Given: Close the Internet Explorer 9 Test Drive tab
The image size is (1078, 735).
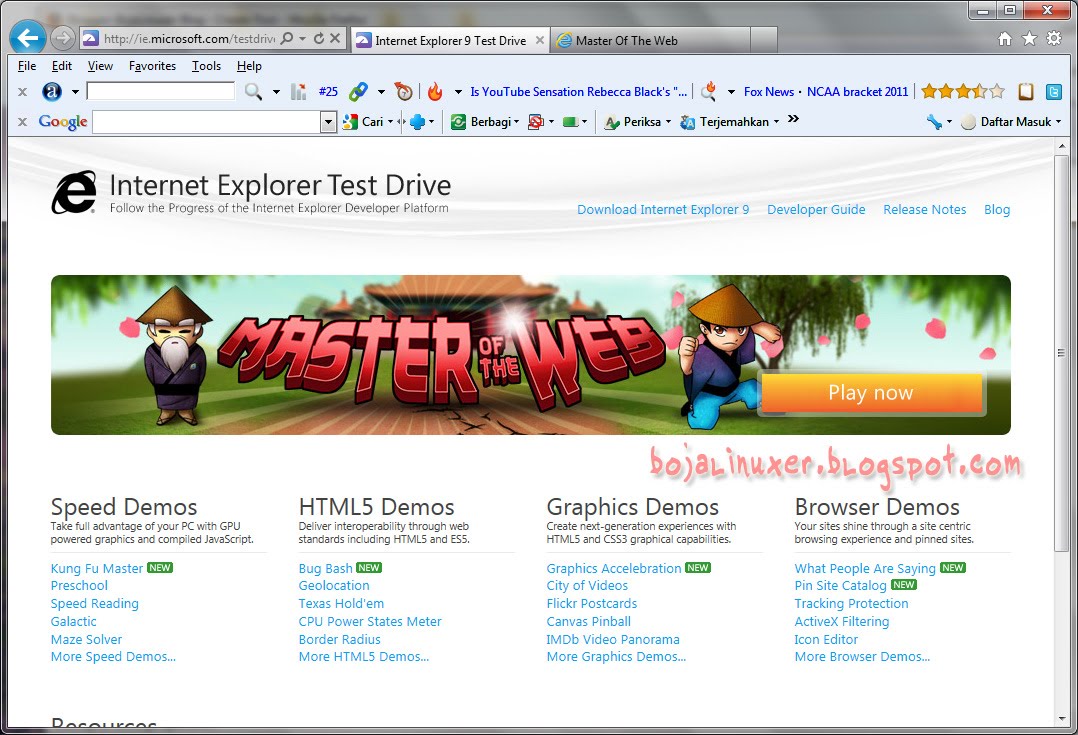Looking at the screenshot, I should pyautogui.click(x=540, y=40).
